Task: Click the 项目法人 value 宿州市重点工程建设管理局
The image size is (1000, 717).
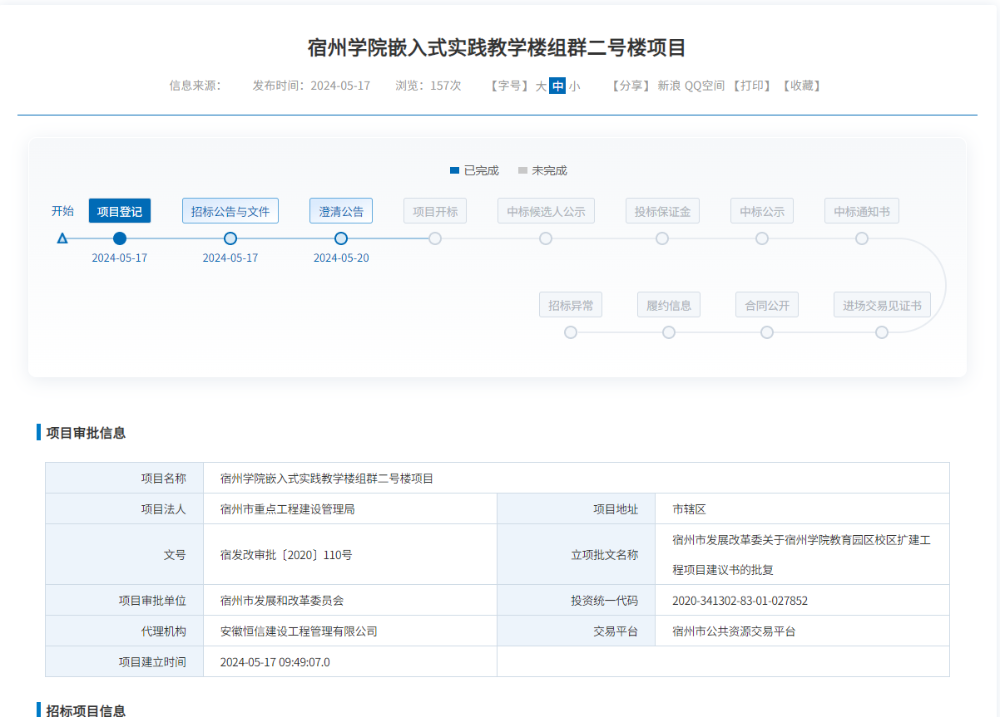Action: click(288, 509)
